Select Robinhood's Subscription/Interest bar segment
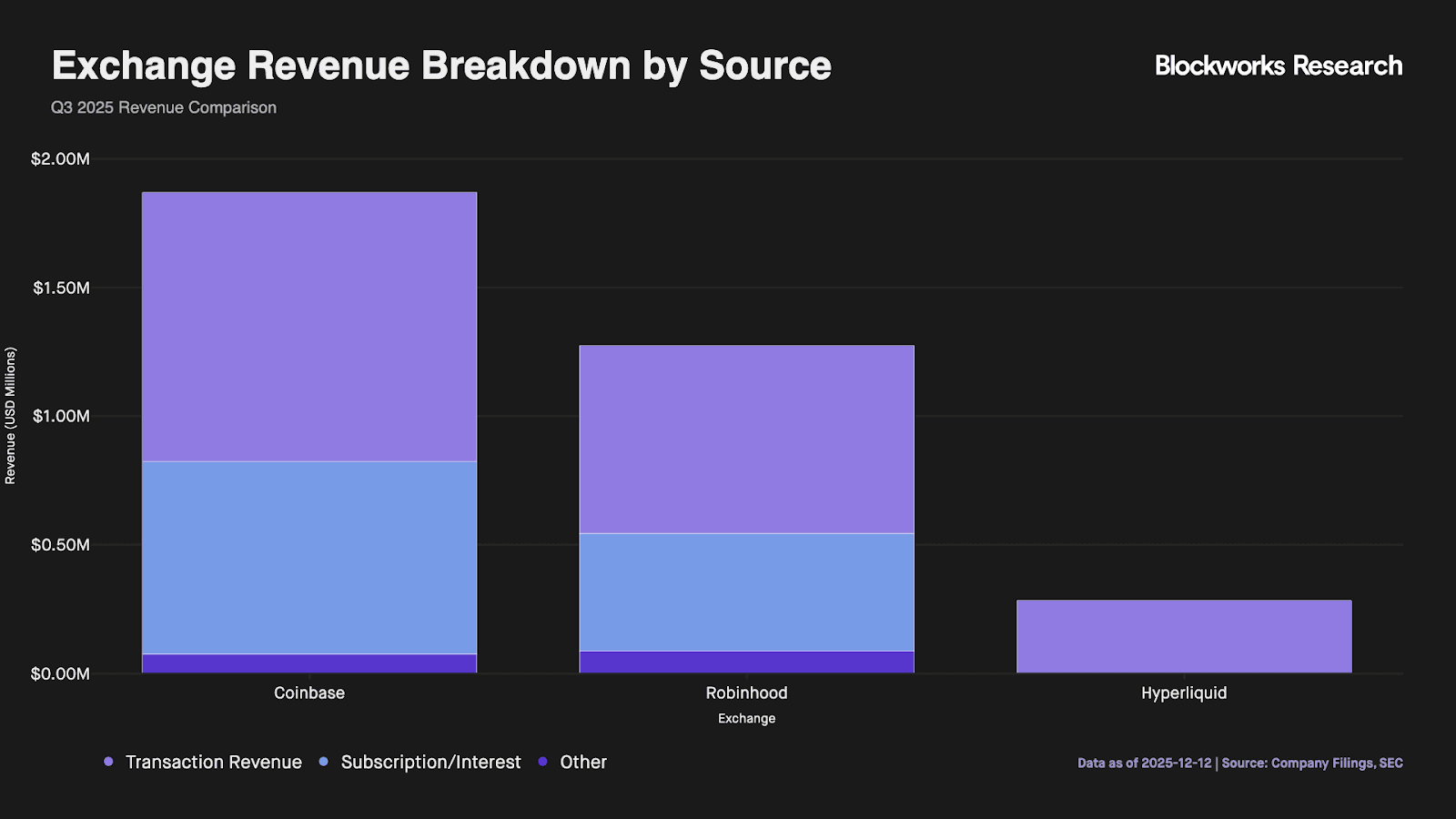This screenshot has width=1456, height=819. tap(746, 591)
